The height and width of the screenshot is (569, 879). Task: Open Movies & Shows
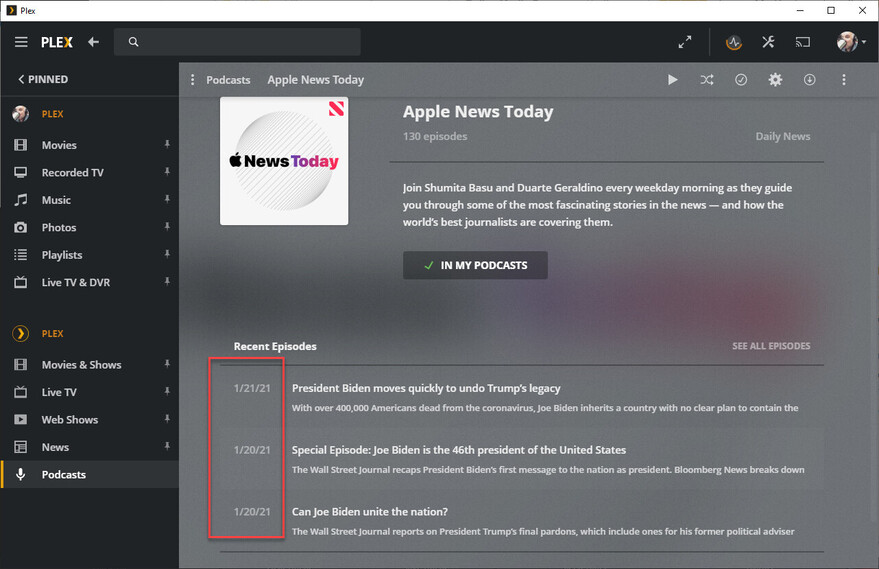click(x=81, y=365)
